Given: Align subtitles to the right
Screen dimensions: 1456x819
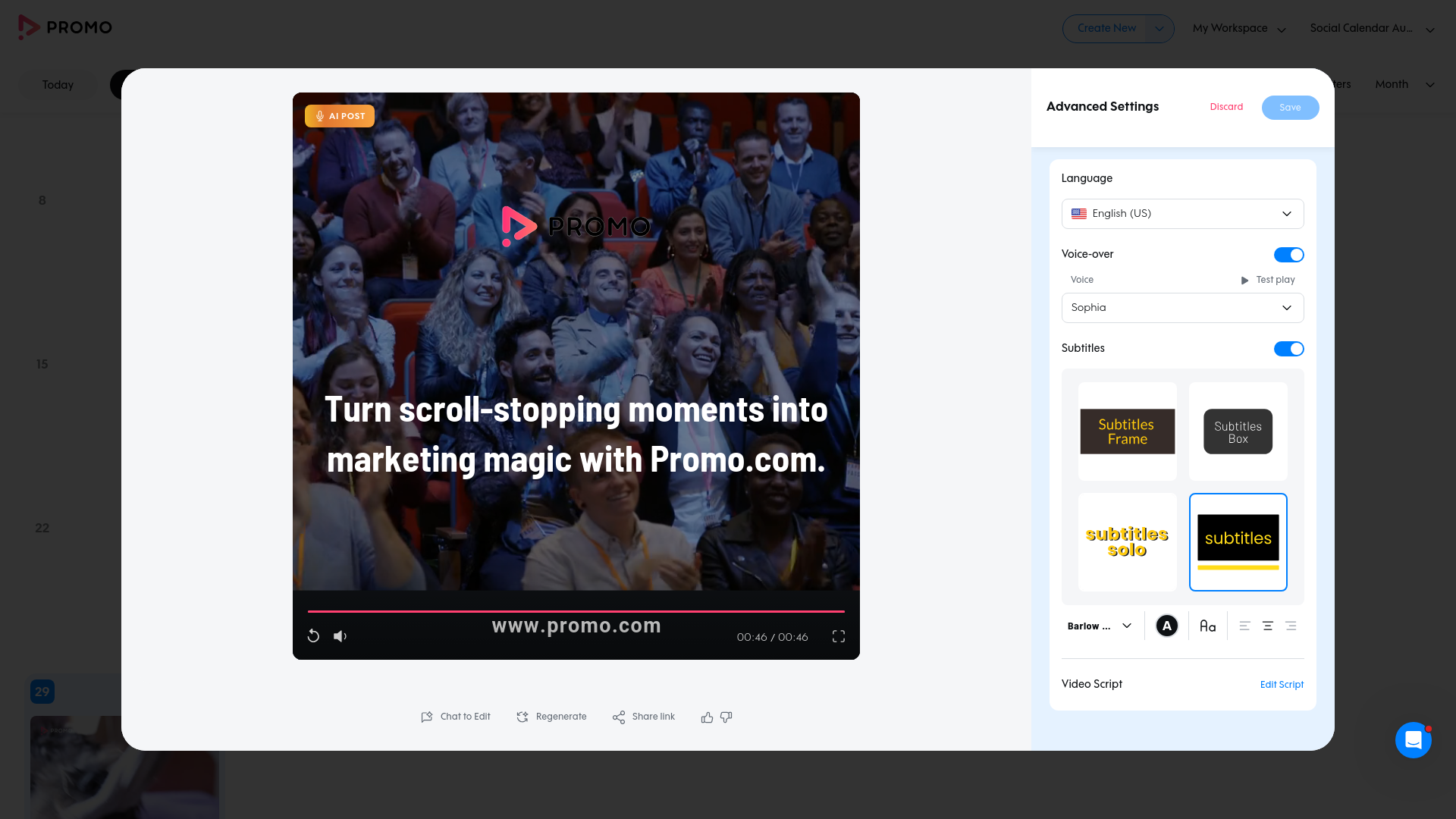Looking at the screenshot, I should click(x=1291, y=626).
